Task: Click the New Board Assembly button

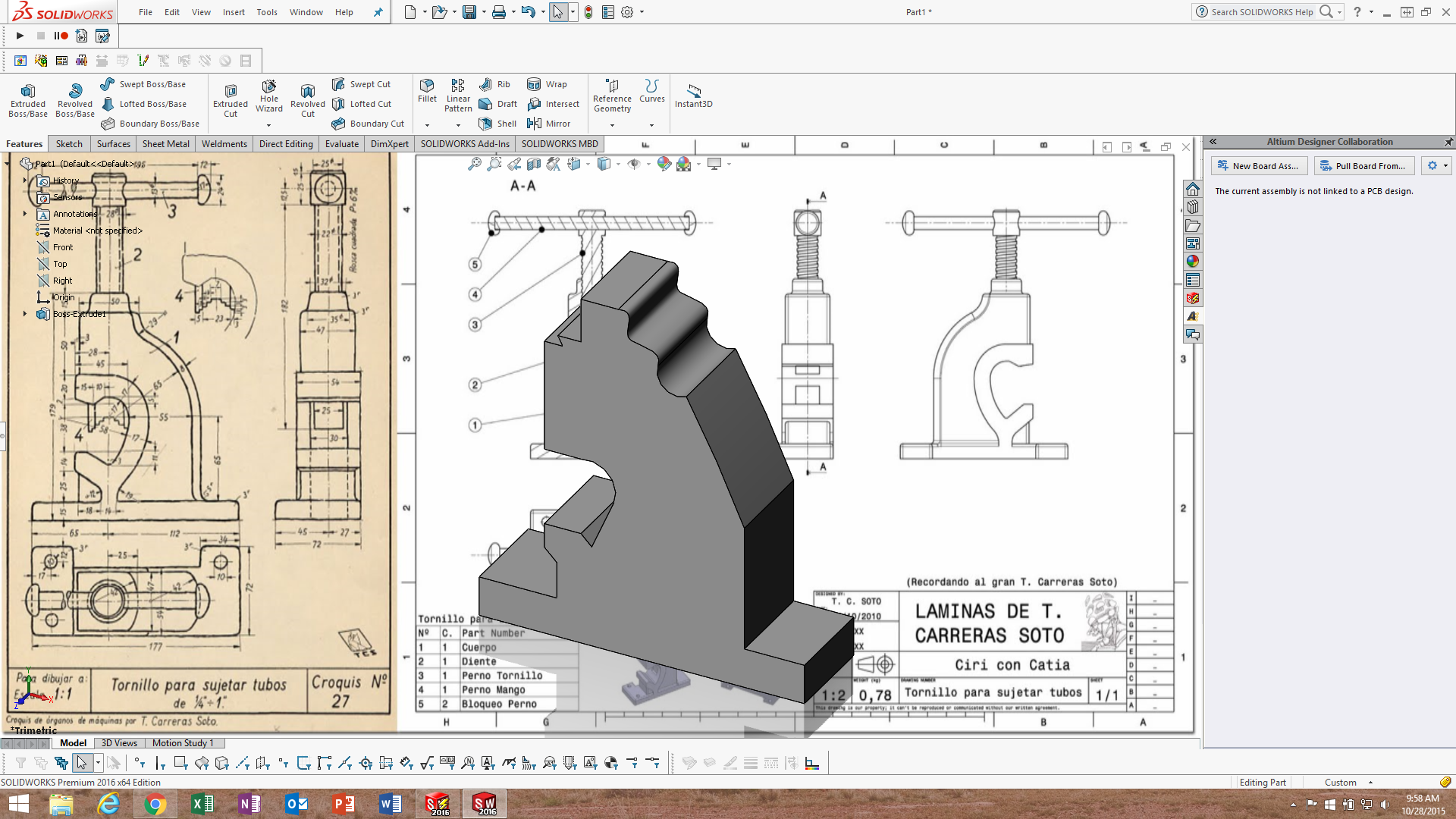Action: (1258, 165)
